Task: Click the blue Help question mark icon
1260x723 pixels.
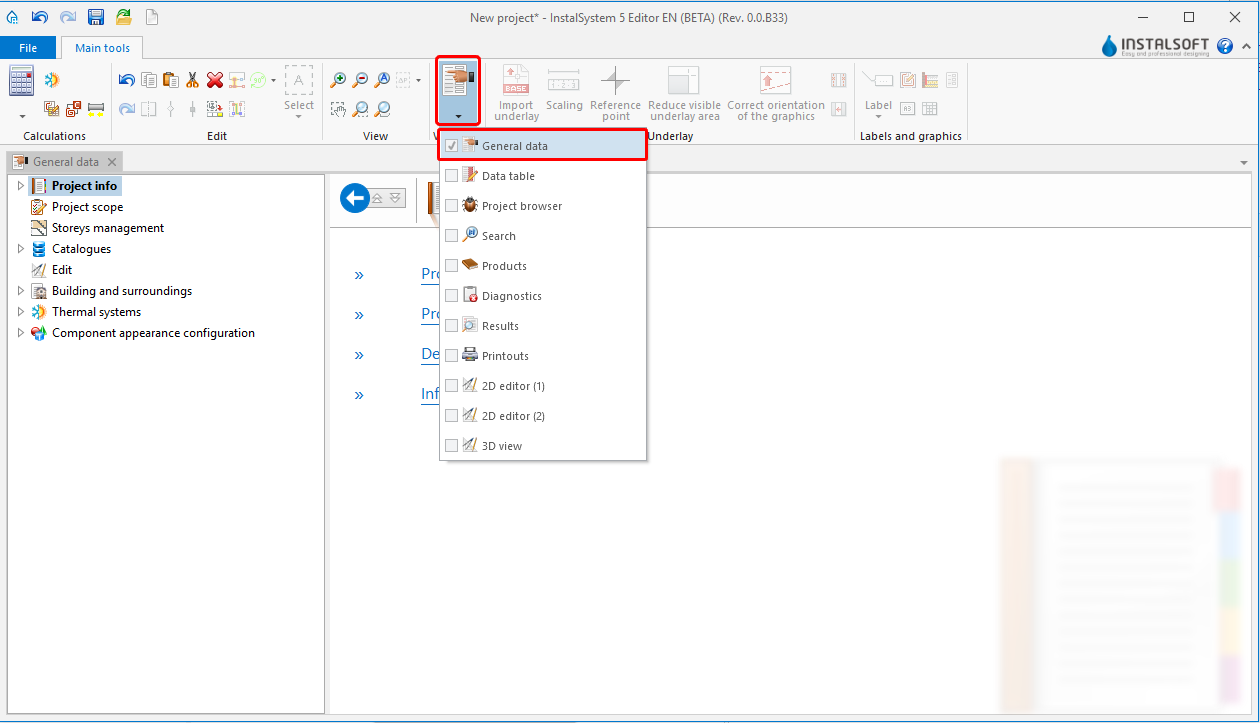Action: [1225, 46]
